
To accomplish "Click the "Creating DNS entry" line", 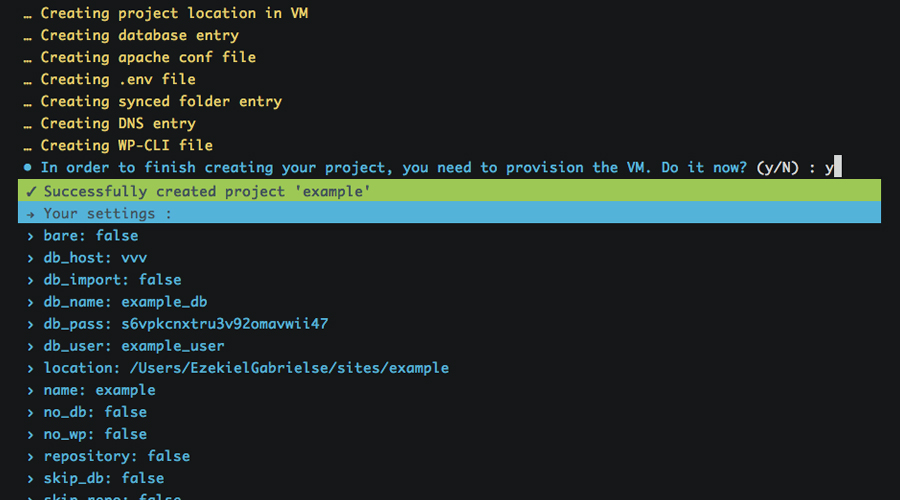I will coord(118,123).
